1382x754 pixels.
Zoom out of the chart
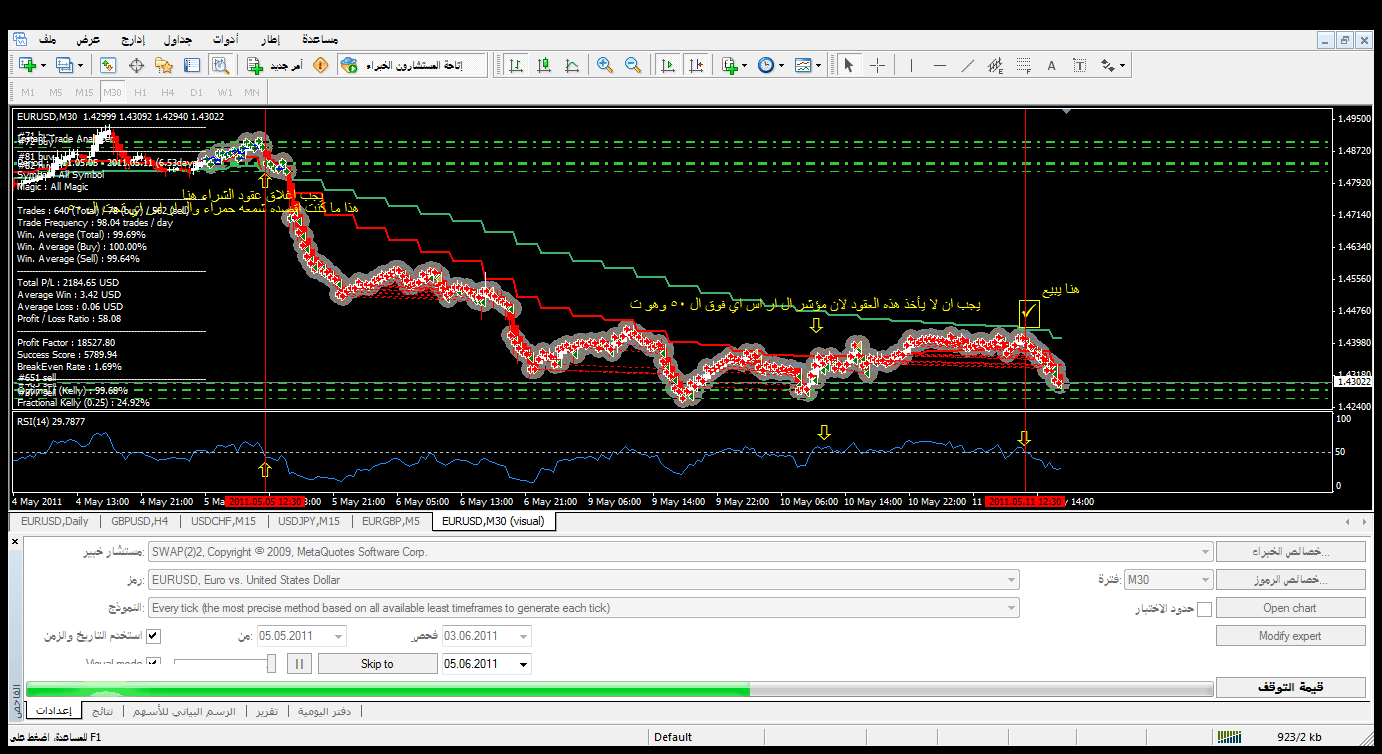(632, 65)
